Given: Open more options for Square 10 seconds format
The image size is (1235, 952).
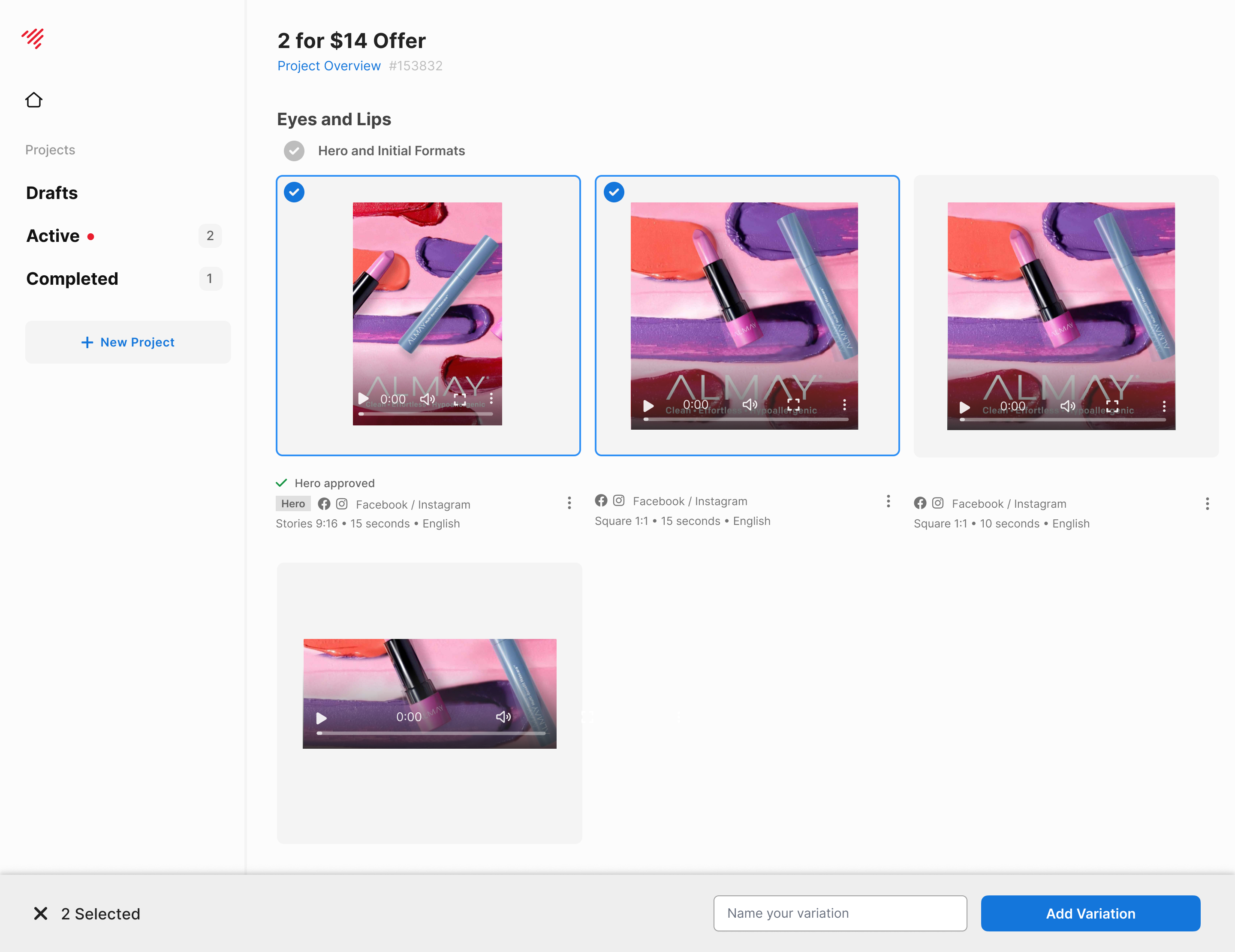Looking at the screenshot, I should [1207, 503].
